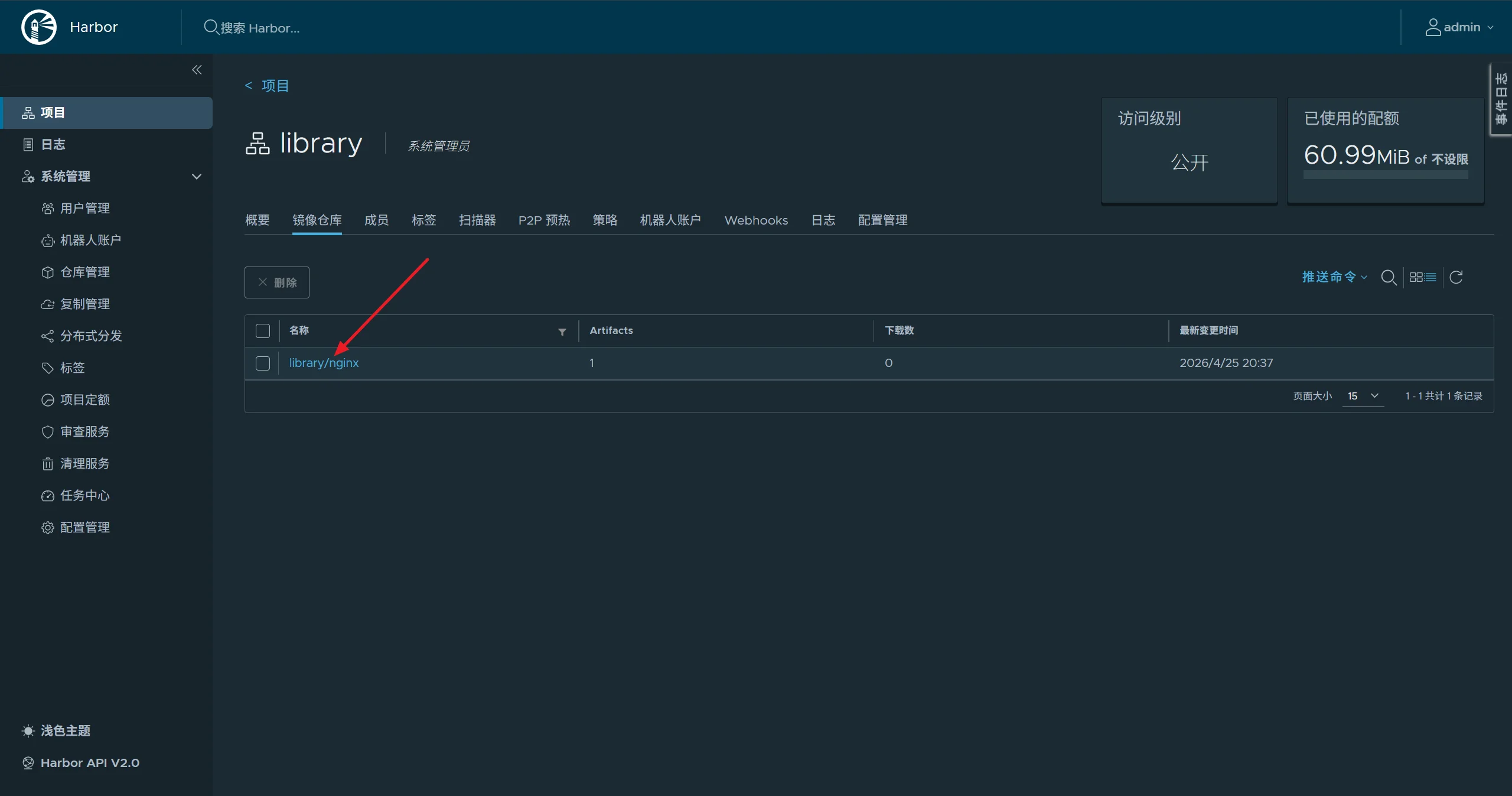Sort by the 名称 column header

coord(299,330)
